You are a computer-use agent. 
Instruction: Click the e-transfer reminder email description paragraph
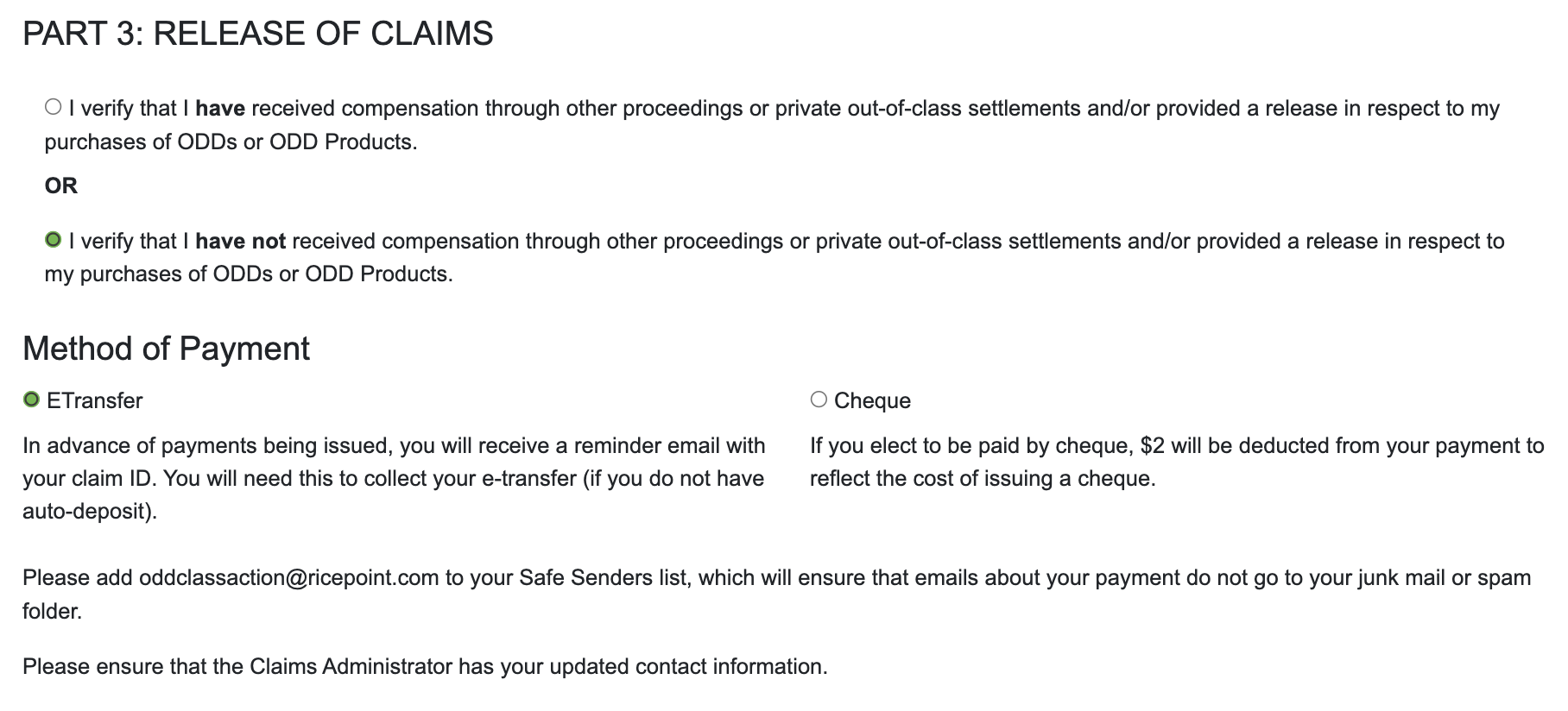(x=394, y=478)
